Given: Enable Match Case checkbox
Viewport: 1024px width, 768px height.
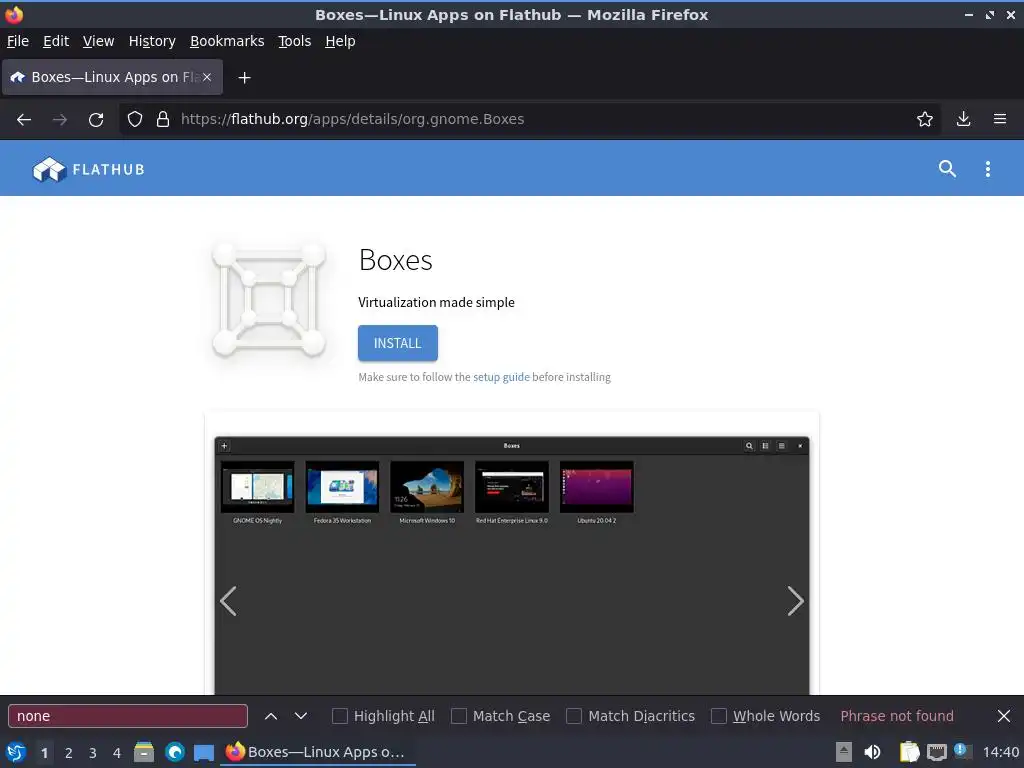Looking at the screenshot, I should coord(459,716).
